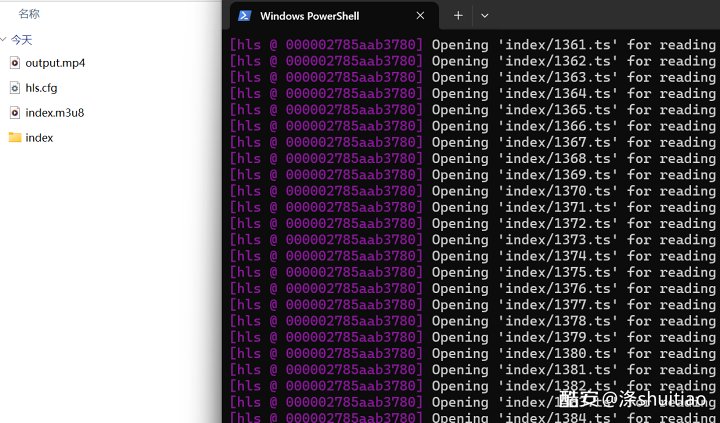Select the index folder name

40,138
